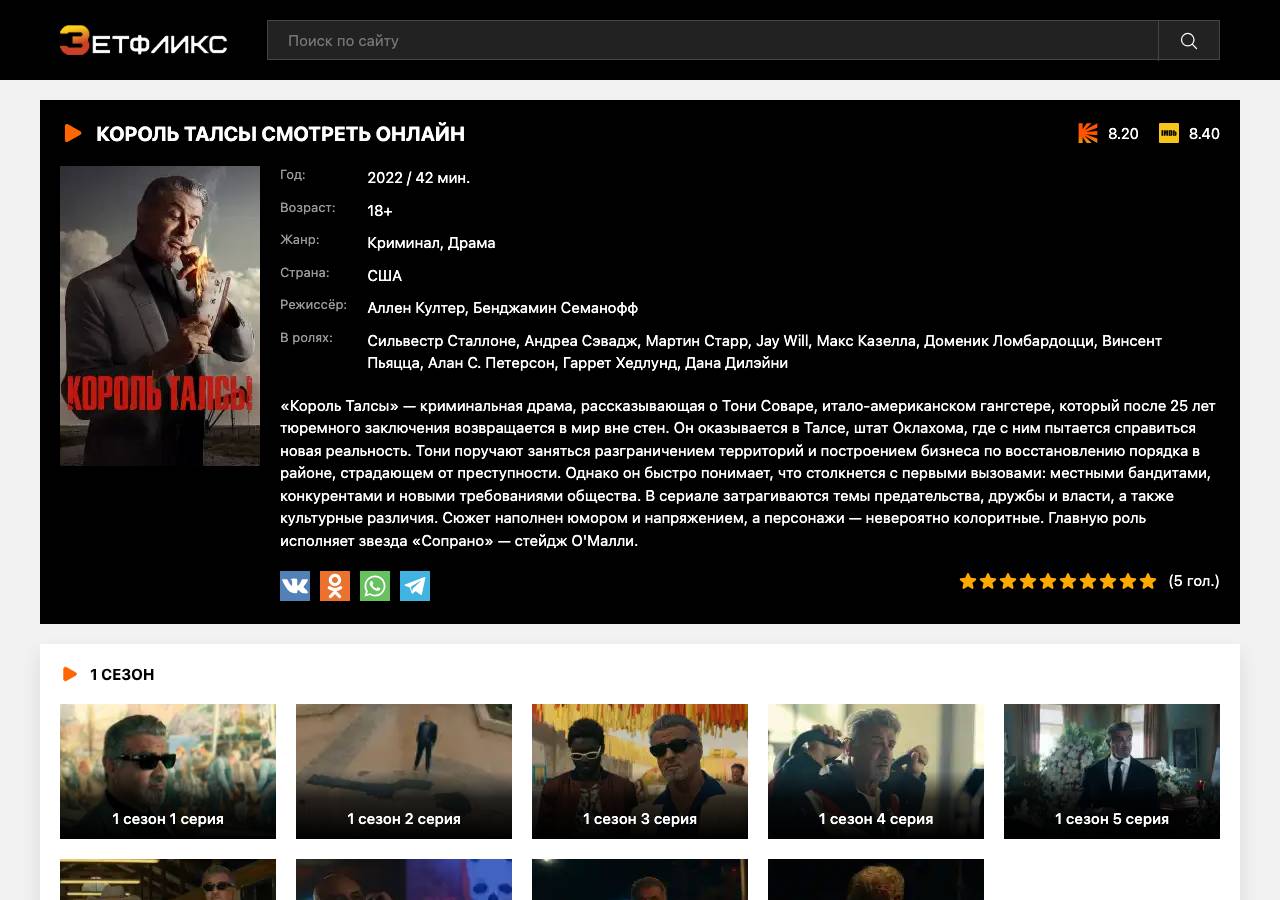Click the США country link

tap(385, 276)
